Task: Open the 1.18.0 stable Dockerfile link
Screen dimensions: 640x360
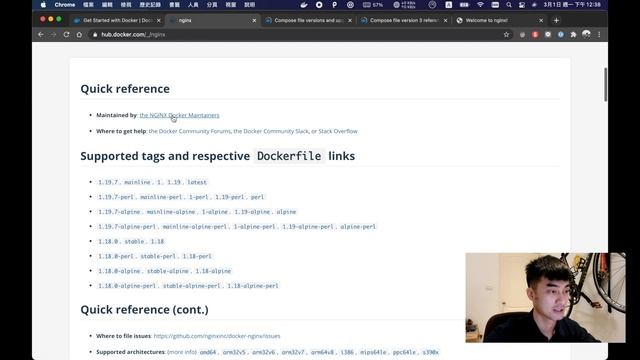Action: [131, 242]
